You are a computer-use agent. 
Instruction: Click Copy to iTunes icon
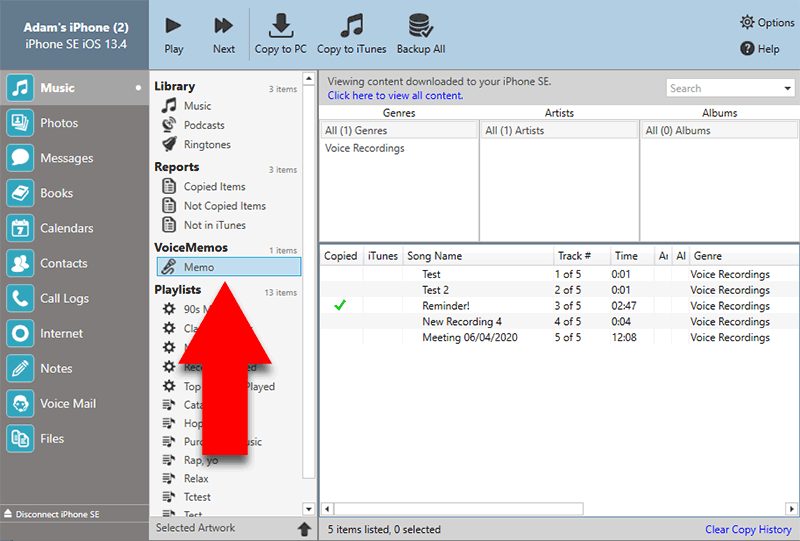click(x=352, y=26)
